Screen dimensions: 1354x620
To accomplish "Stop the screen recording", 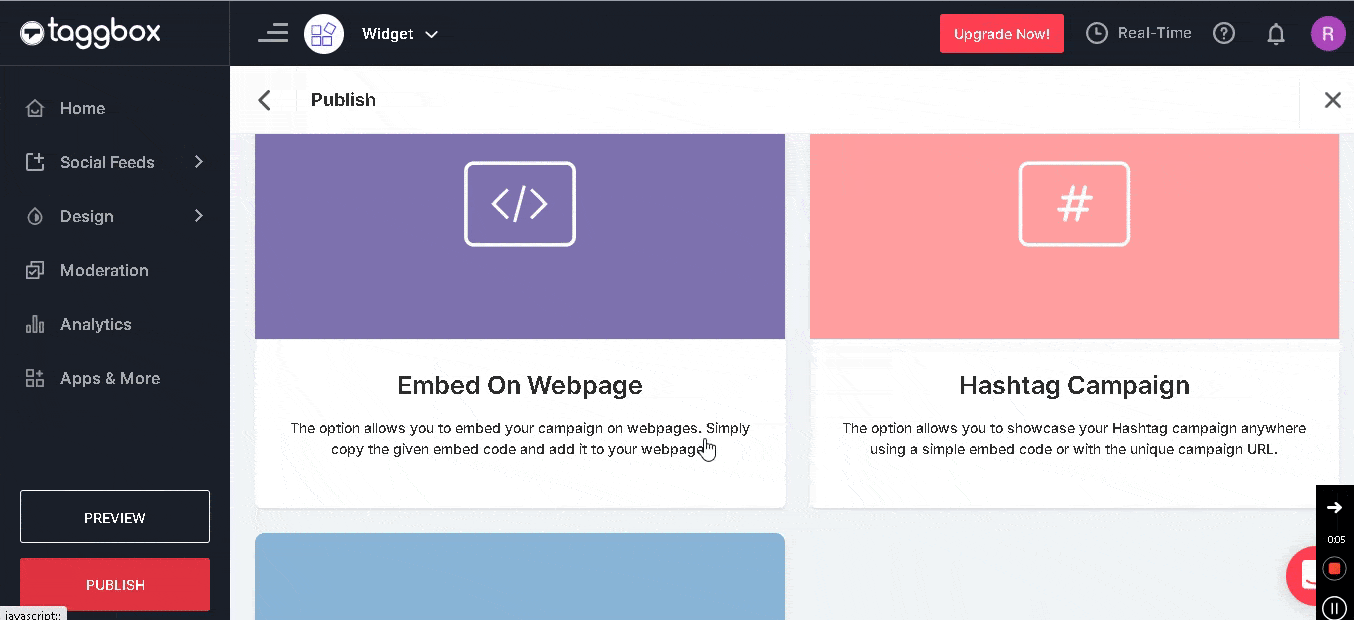I will 1335,569.
